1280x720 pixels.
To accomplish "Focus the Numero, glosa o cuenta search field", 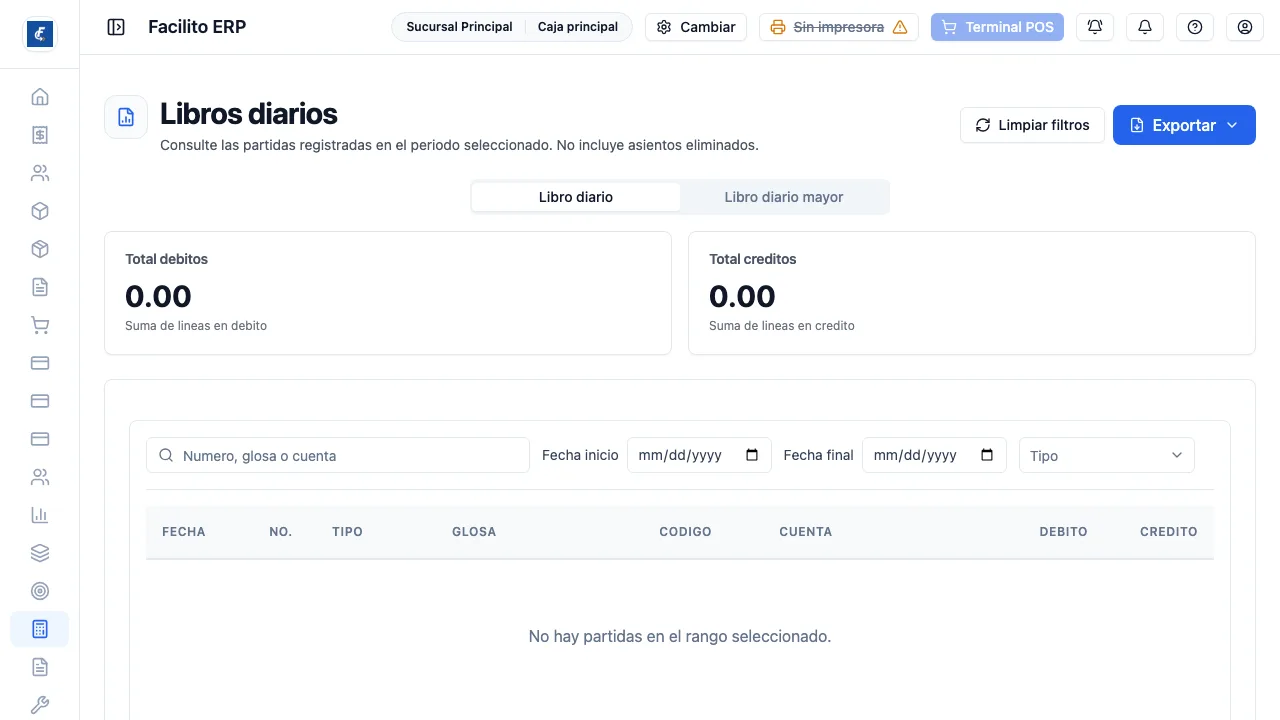I will (338, 455).
